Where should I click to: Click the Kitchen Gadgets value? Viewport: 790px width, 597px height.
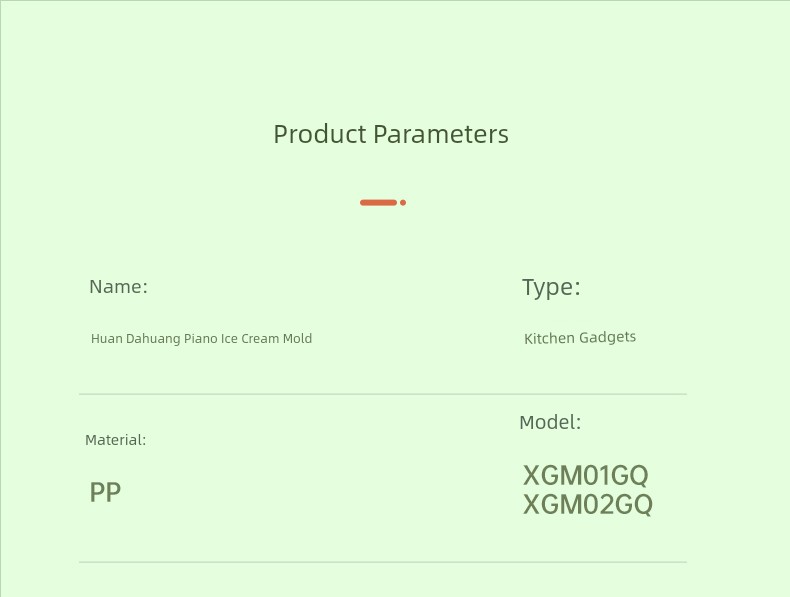tap(580, 338)
